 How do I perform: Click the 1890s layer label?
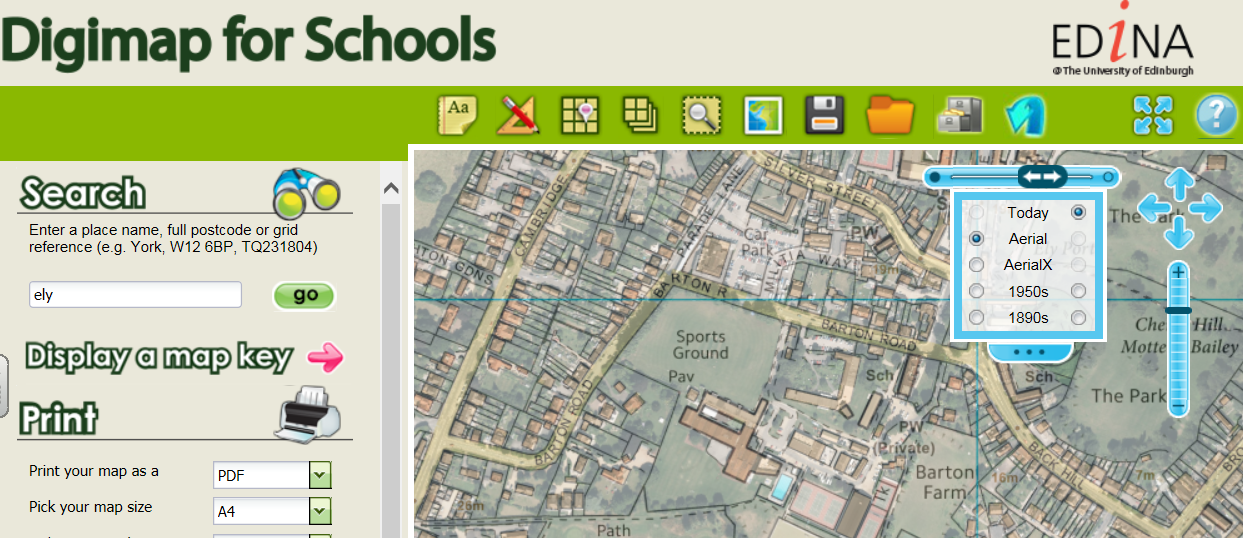1028,318
